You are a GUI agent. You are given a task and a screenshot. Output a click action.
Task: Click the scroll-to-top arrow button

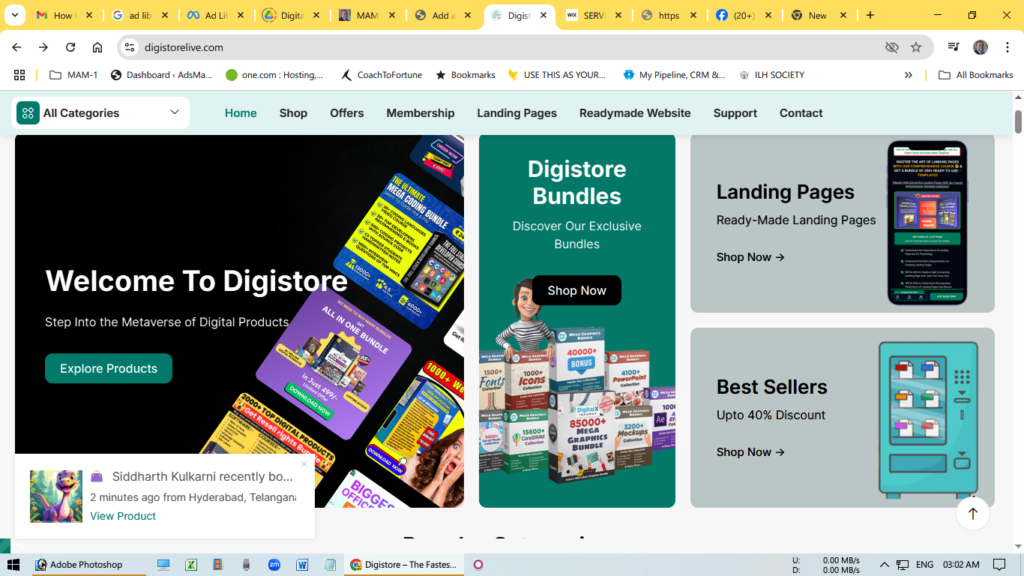pyautogui.click(x=972, y=514)
